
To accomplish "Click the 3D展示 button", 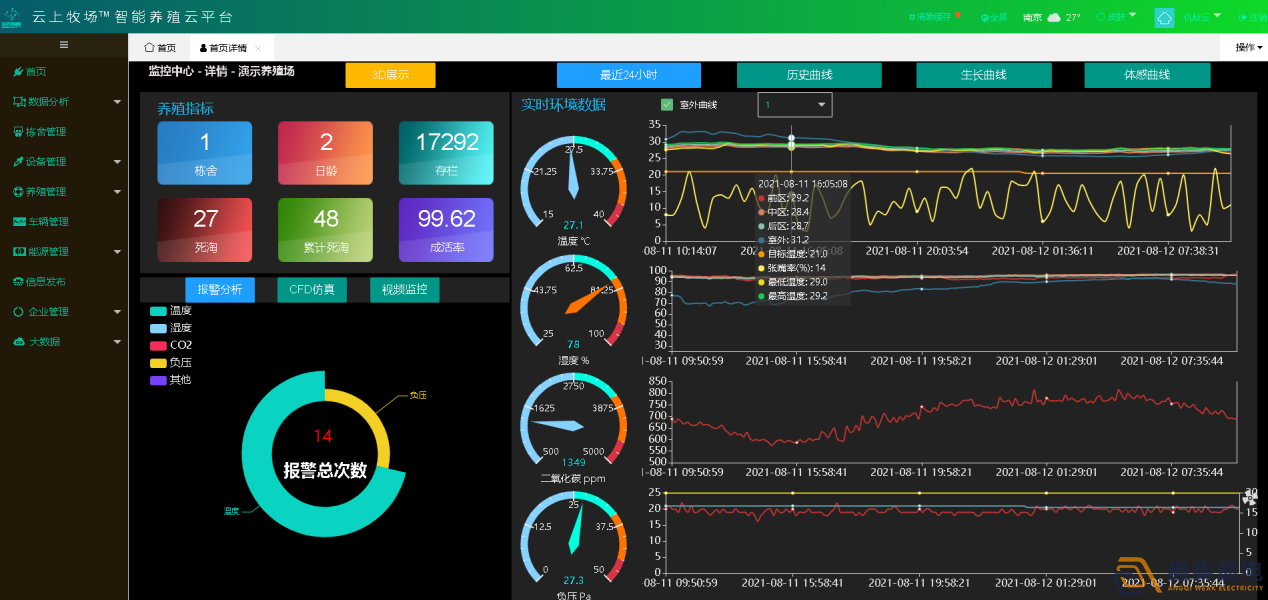I will pos(390,75).
